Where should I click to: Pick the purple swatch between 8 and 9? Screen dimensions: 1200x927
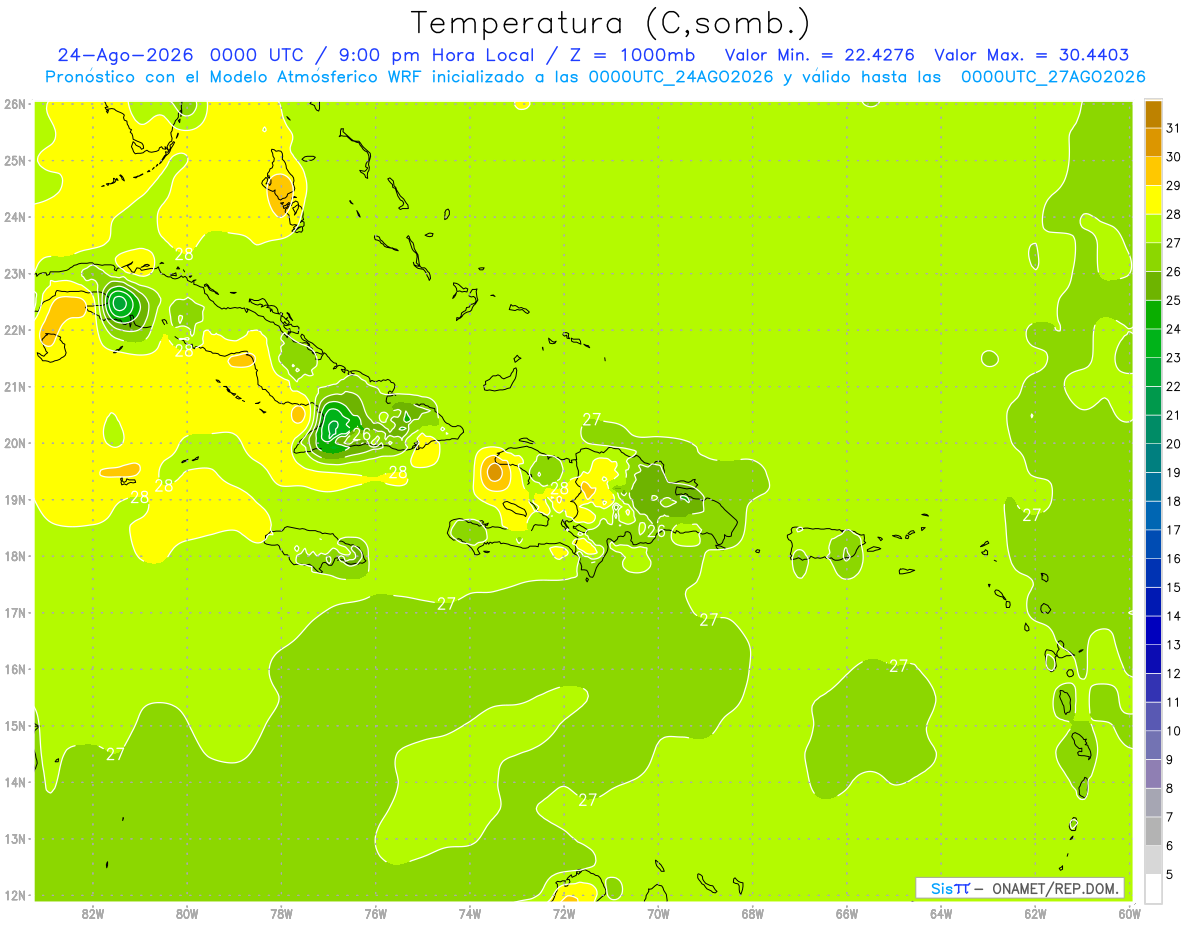tap(1153, 774)
